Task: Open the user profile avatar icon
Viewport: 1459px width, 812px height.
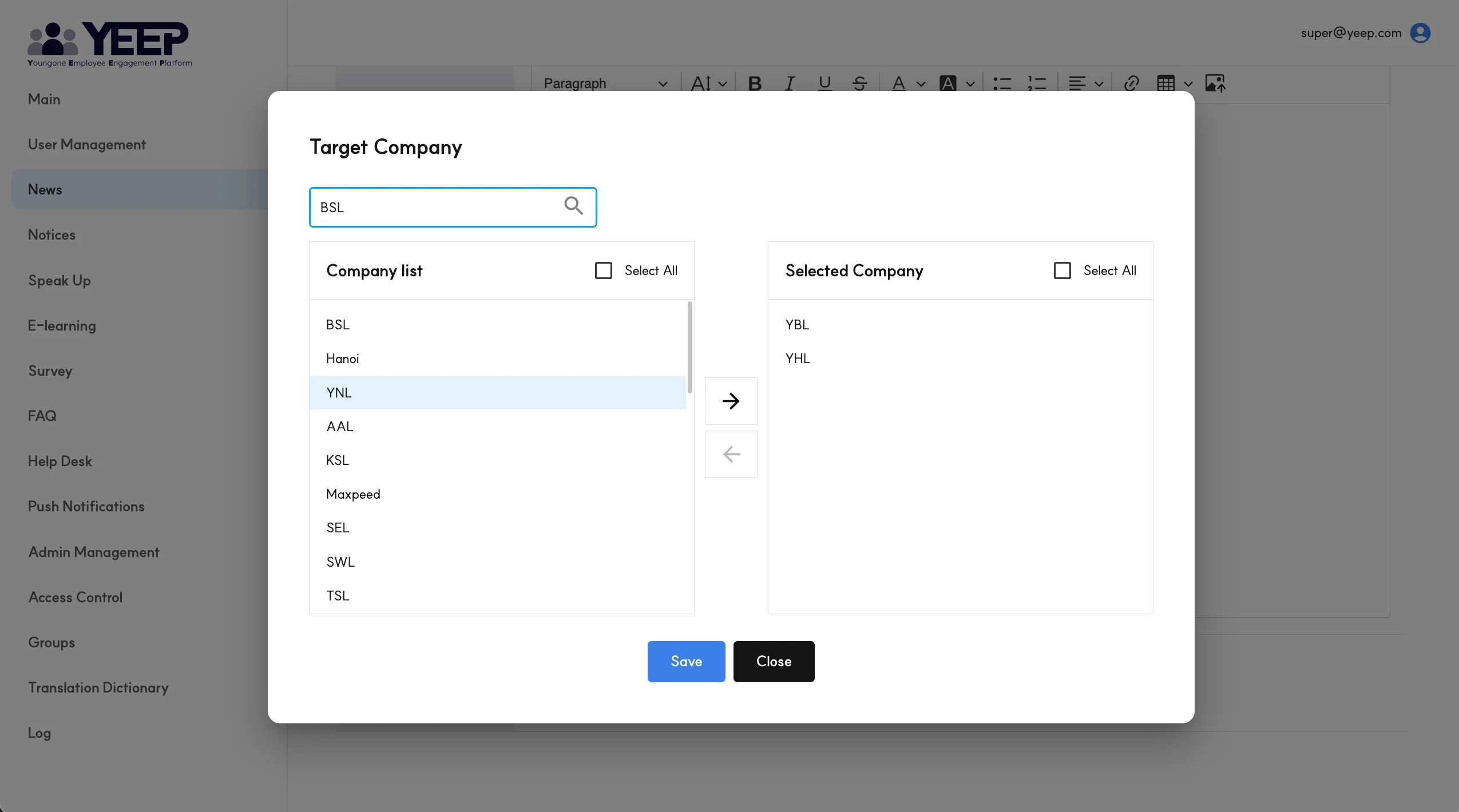Action: tap(1420, 33)
